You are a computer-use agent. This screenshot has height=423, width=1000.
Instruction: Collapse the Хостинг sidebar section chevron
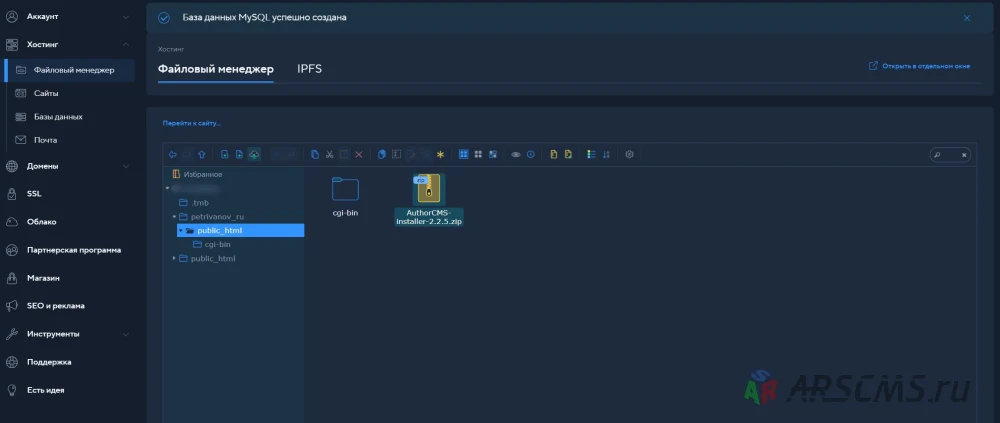[x=126, y=44]
